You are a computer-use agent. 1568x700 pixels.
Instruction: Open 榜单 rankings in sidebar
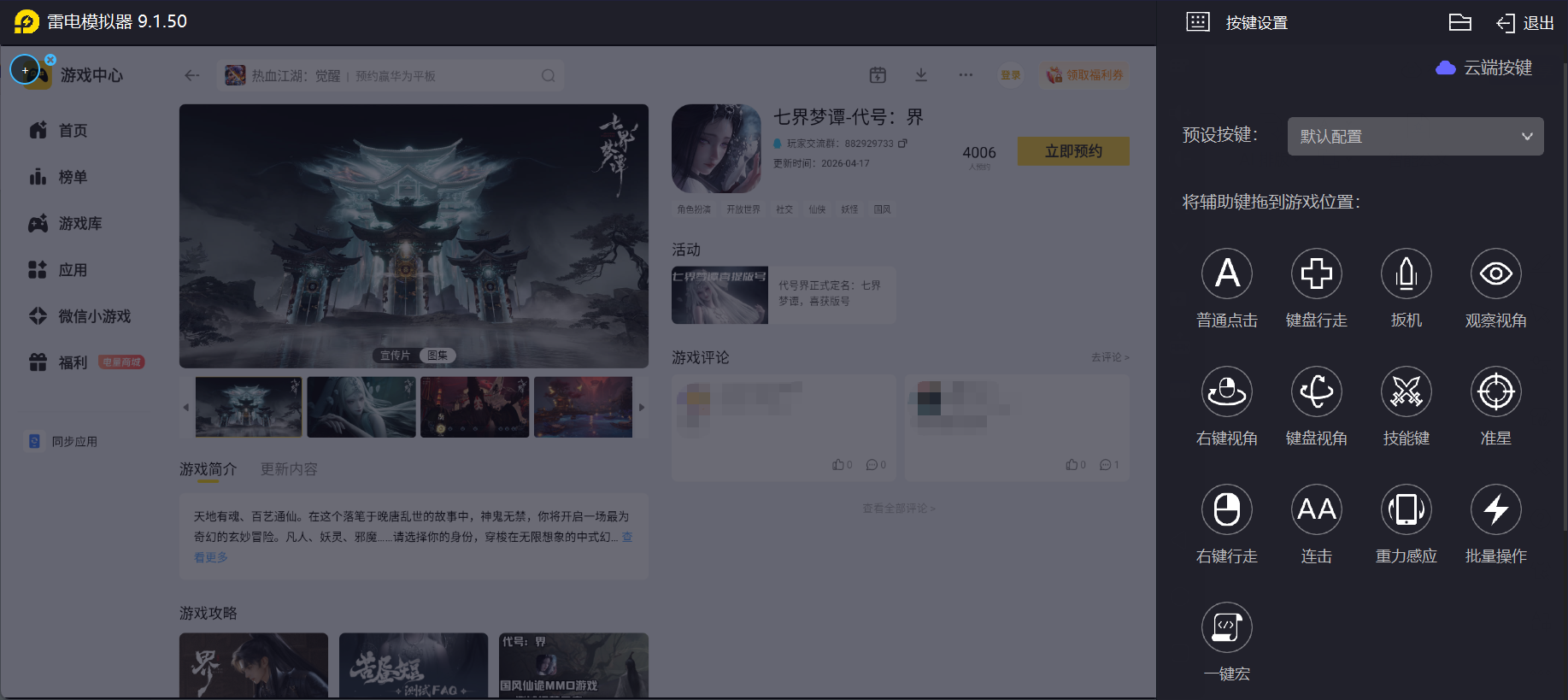point(58,177)
